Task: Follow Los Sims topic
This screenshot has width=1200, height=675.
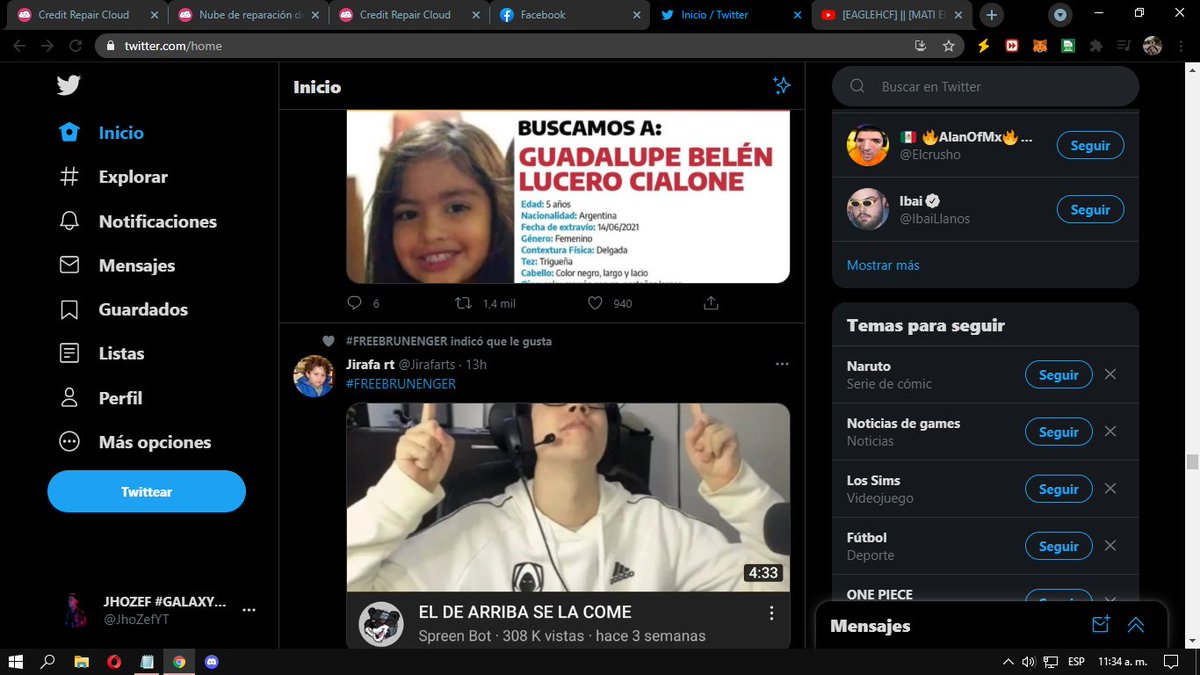Action: [1058, 489]
